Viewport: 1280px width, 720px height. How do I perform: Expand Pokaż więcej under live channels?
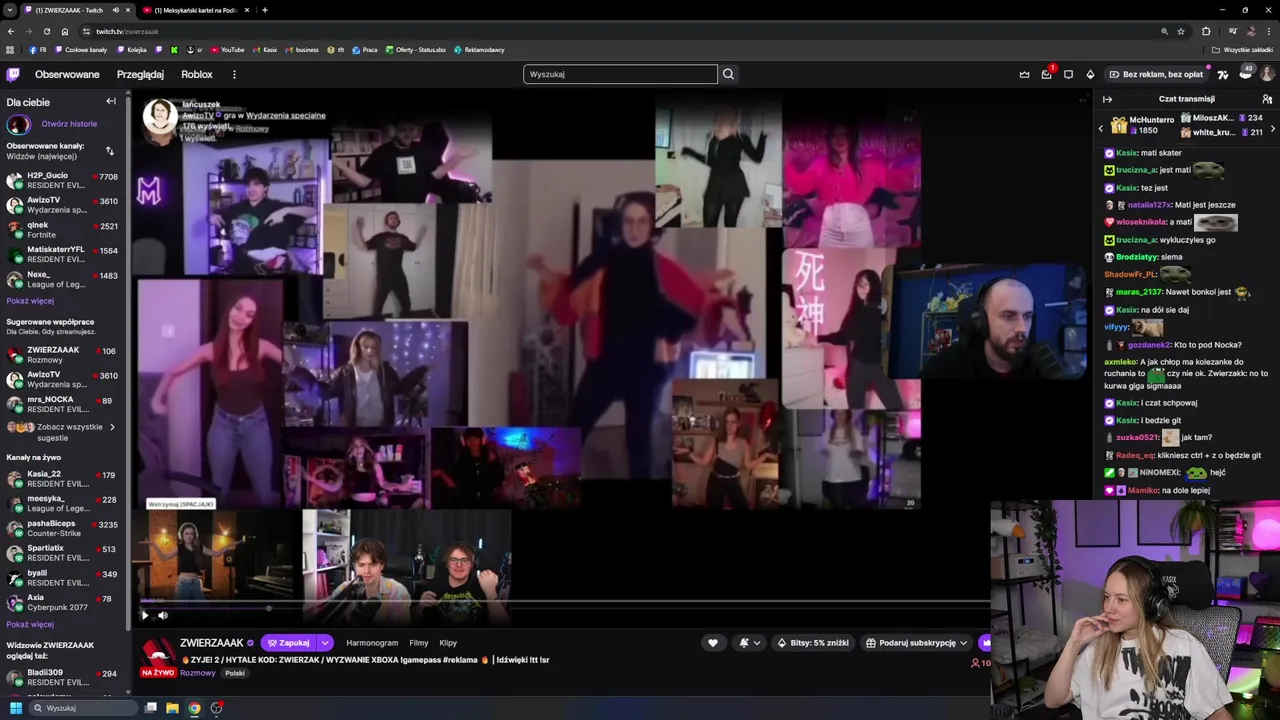(x=30, y=624)
